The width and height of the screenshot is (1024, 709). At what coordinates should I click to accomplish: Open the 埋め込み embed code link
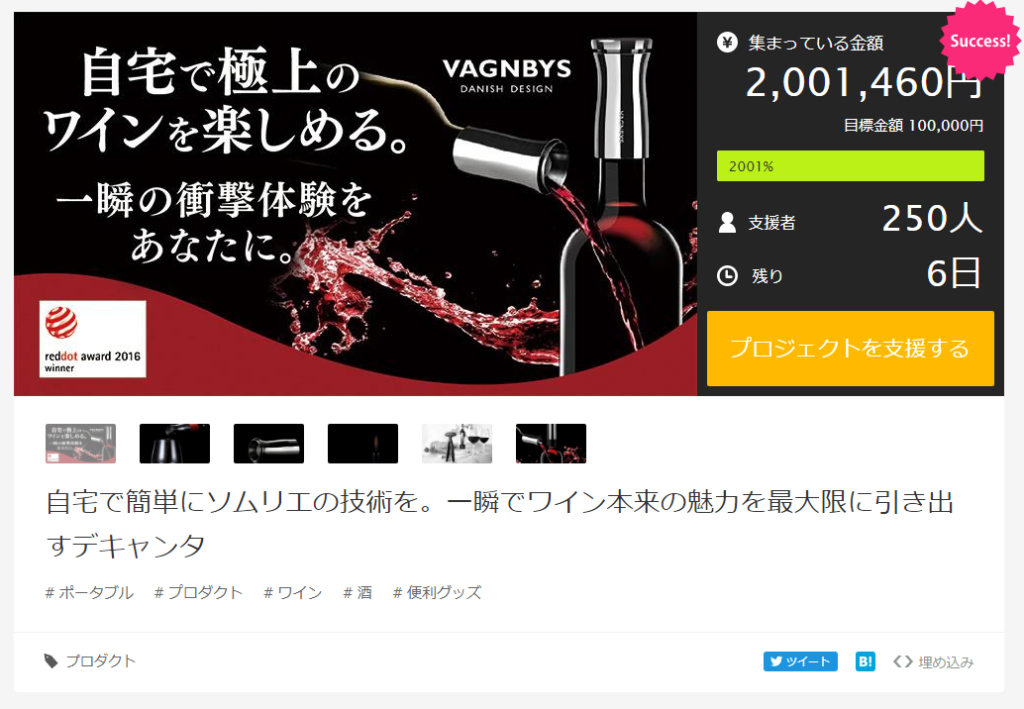point(933,662)
